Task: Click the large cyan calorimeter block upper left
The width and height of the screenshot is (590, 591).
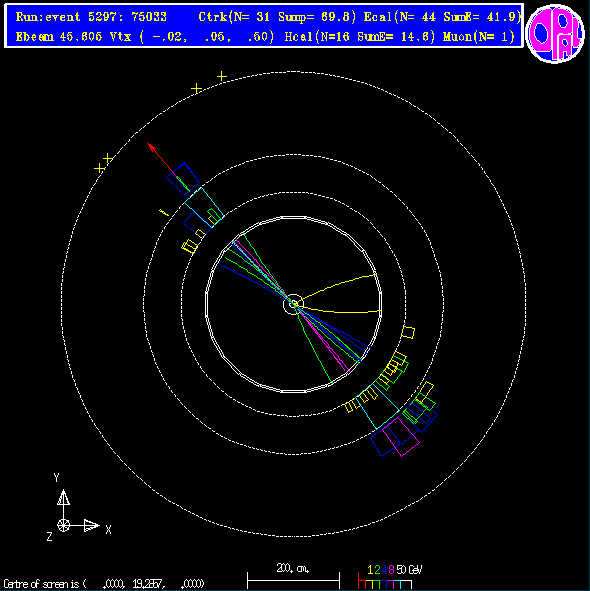Action: point(204,208)
